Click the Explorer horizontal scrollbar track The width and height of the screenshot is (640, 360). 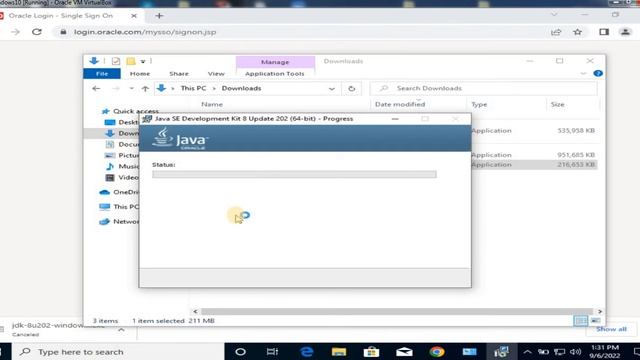pos(397,311)
